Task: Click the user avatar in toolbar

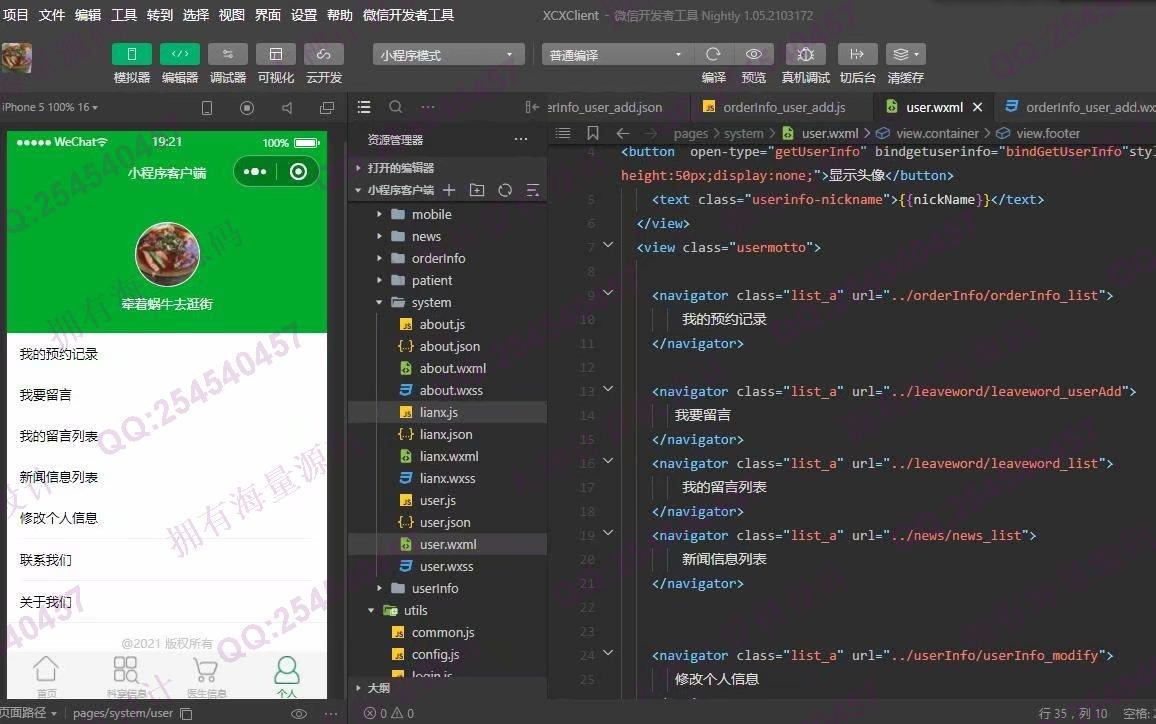Action: coord(17,58)
